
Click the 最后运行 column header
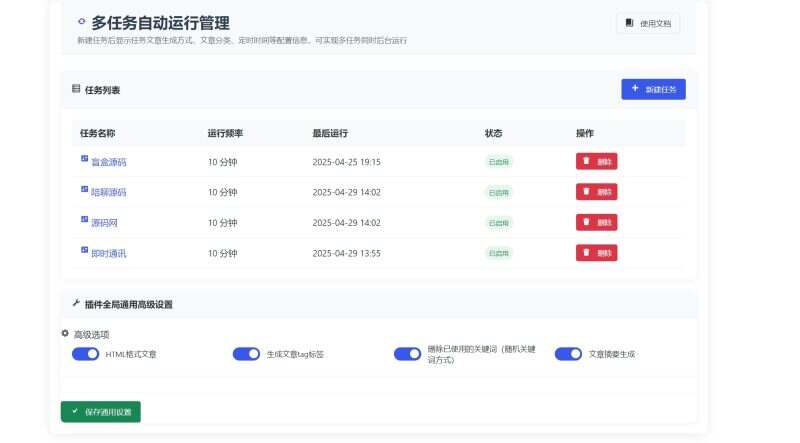point(330,133)
